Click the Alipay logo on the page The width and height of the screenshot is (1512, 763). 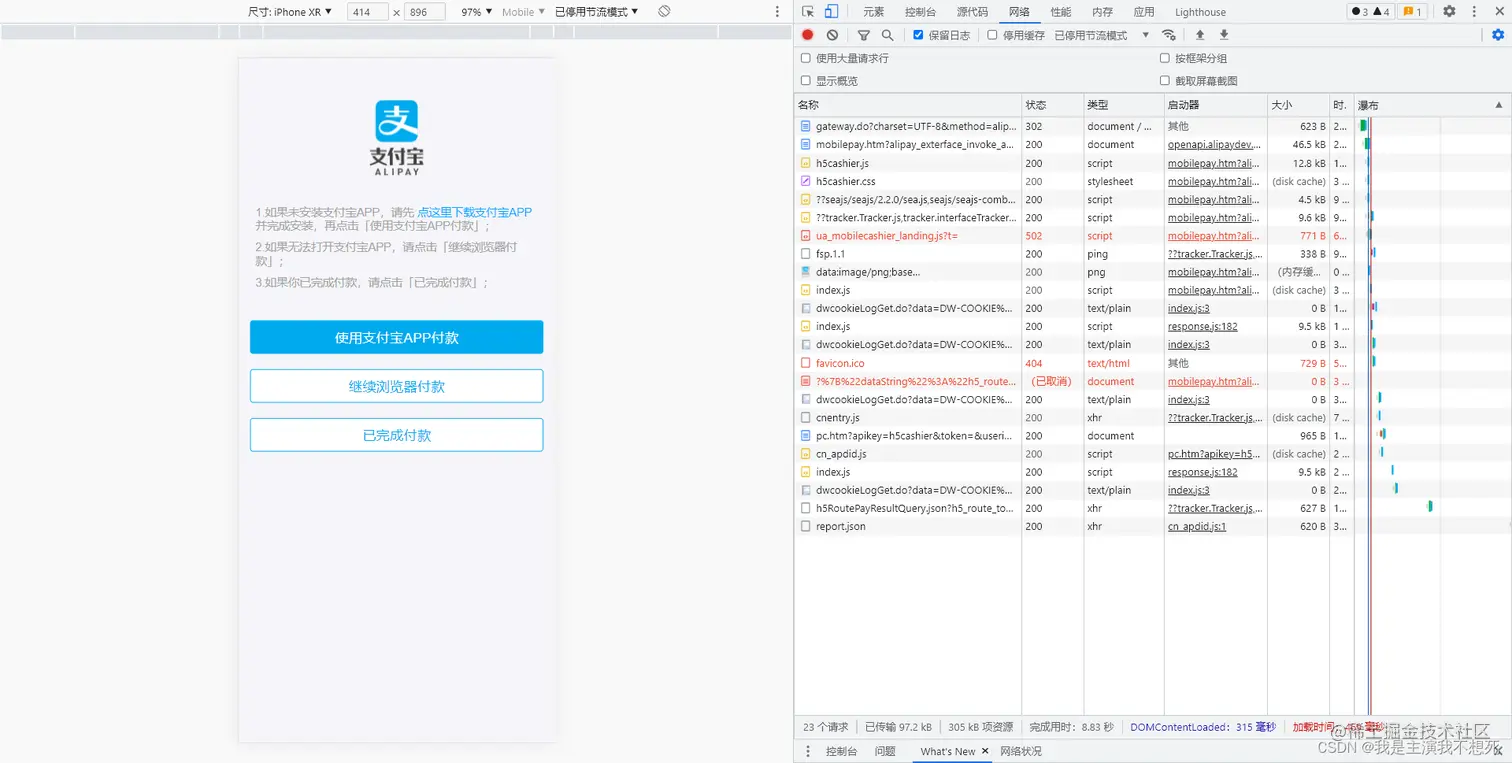point(397,138)
